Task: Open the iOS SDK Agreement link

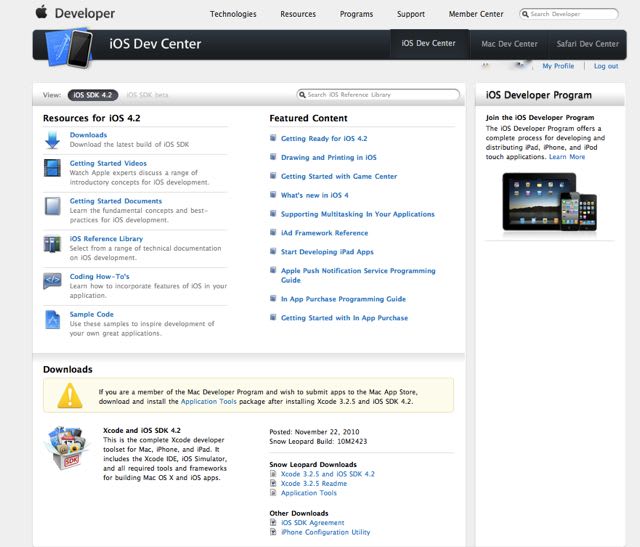Action: click(x=313, y=523)
